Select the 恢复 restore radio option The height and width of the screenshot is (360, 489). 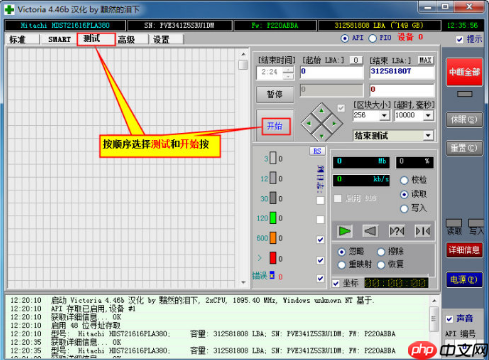(x=381, y=265)
